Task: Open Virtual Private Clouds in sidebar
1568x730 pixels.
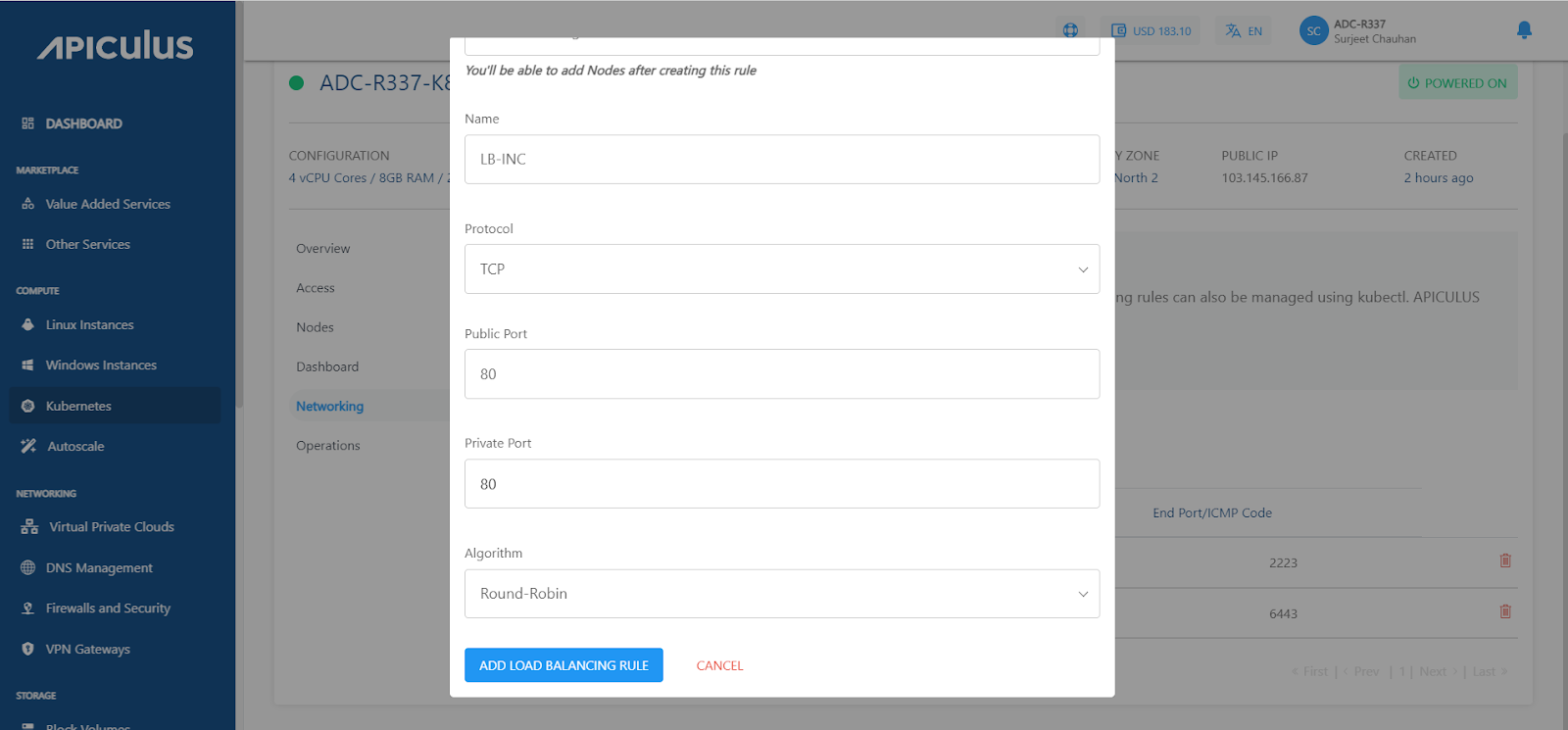Action: coord(111,527)
